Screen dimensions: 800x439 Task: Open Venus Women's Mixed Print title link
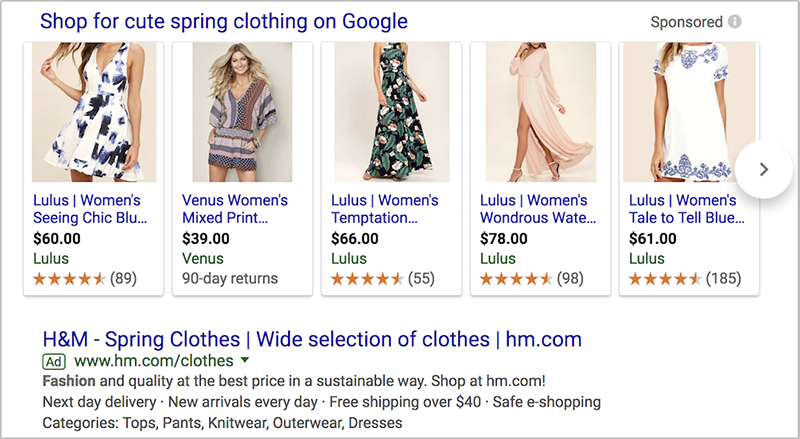coord(235,209)
